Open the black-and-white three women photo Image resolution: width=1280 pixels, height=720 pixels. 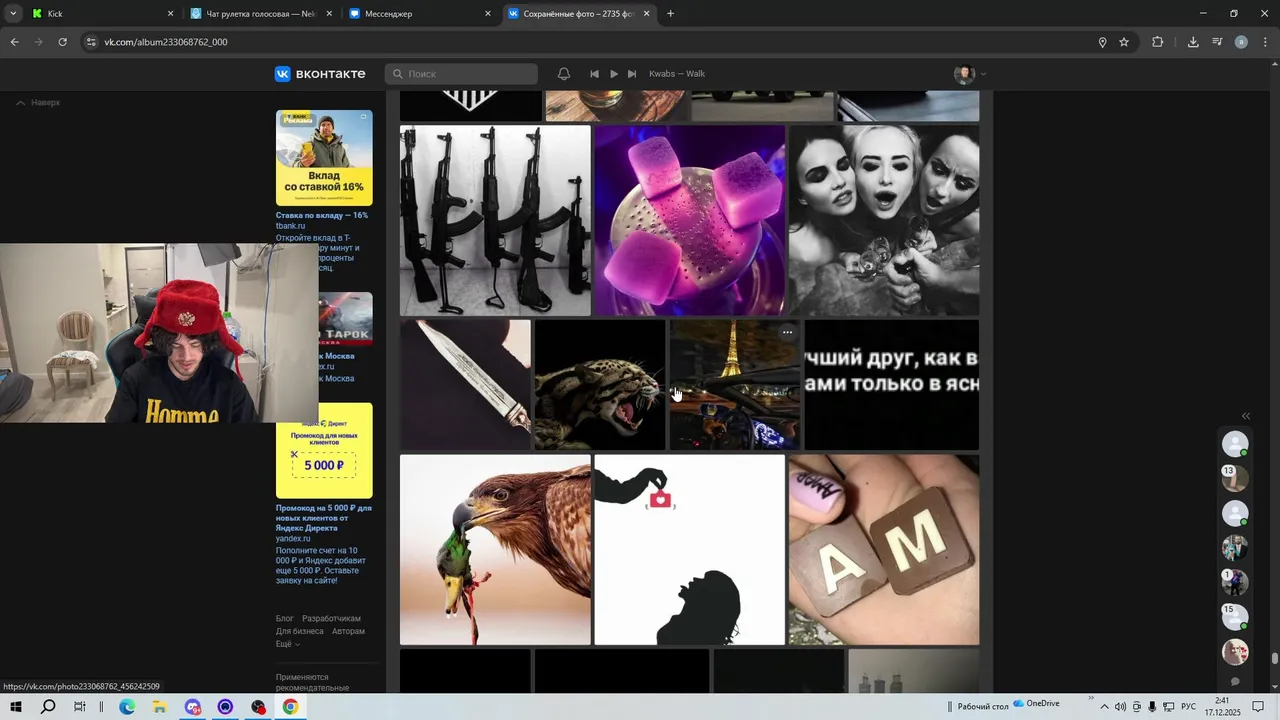click(x=884, y=220)
